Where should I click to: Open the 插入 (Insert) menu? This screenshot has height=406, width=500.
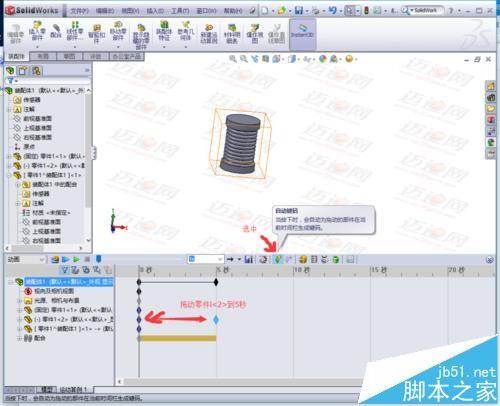tap(155, 11)
